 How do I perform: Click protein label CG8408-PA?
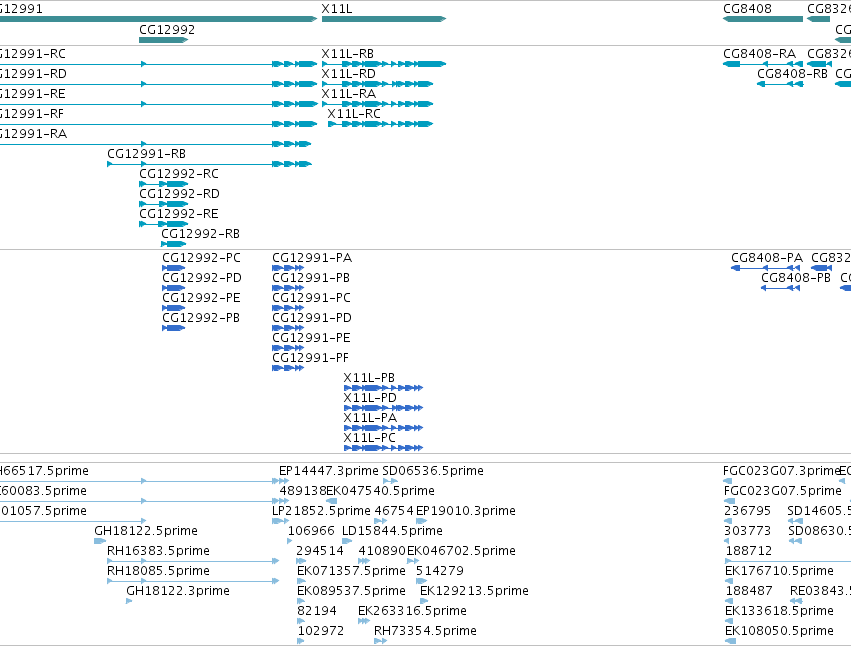767,258
